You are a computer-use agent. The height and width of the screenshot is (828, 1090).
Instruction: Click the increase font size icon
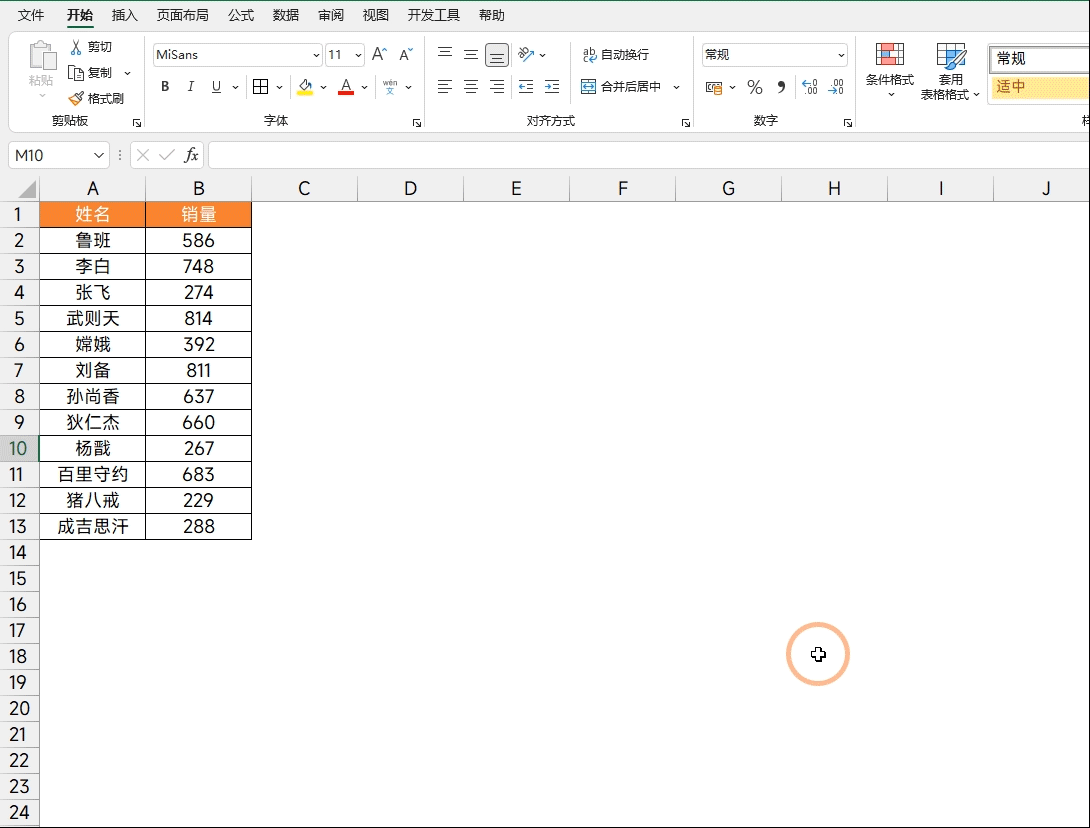tap(379, 55)
